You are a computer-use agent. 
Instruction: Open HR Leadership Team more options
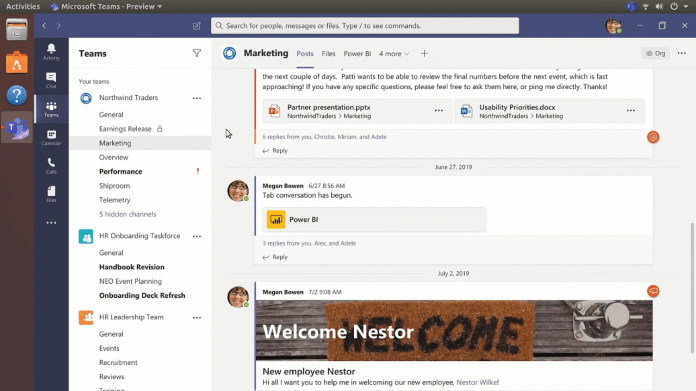pos(197,317)
